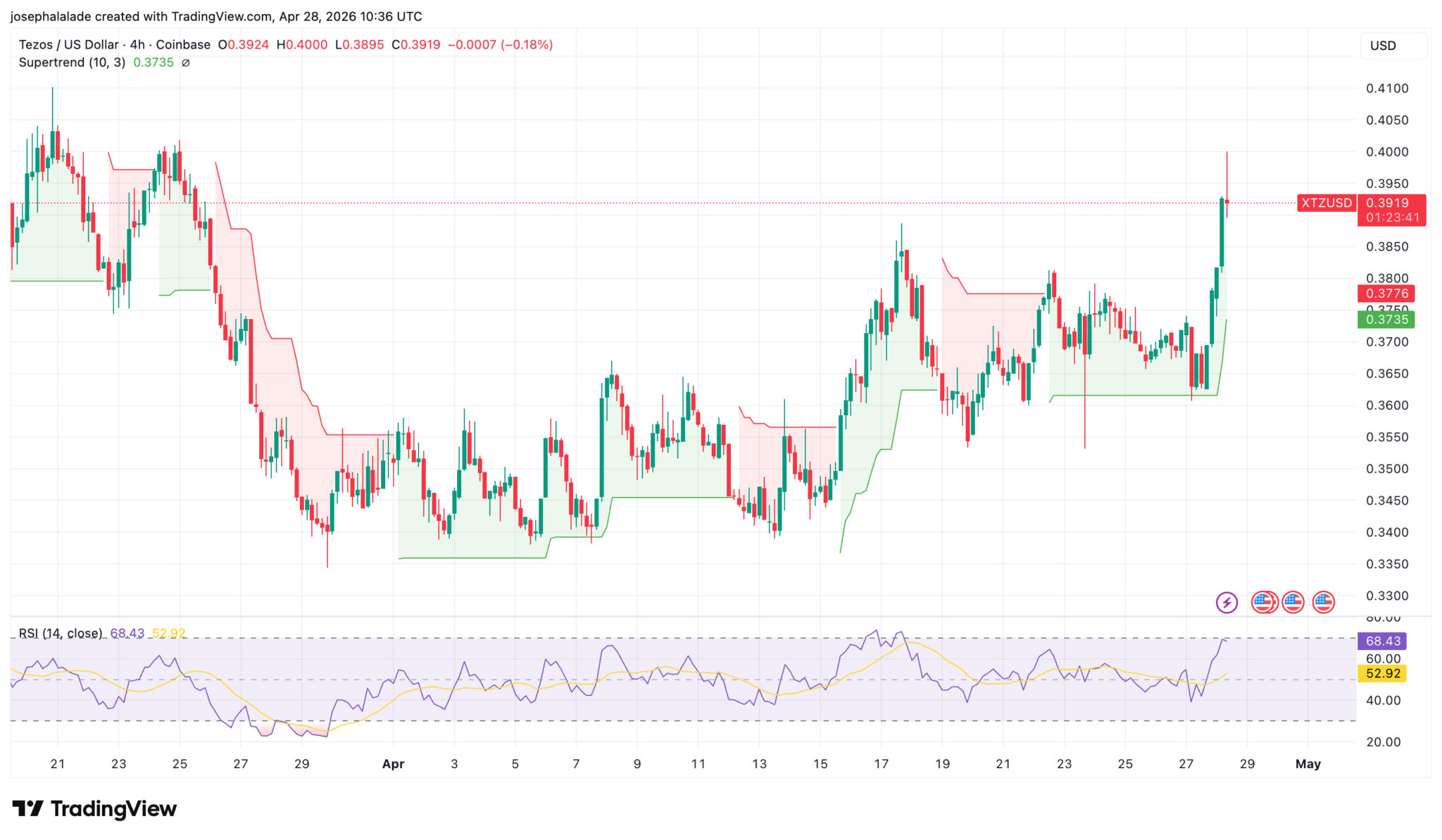The height and width of the screenshot is (840, 1442).
Task: Click the yellow 52.92 RSI average tag
Action: [1382, 673]
